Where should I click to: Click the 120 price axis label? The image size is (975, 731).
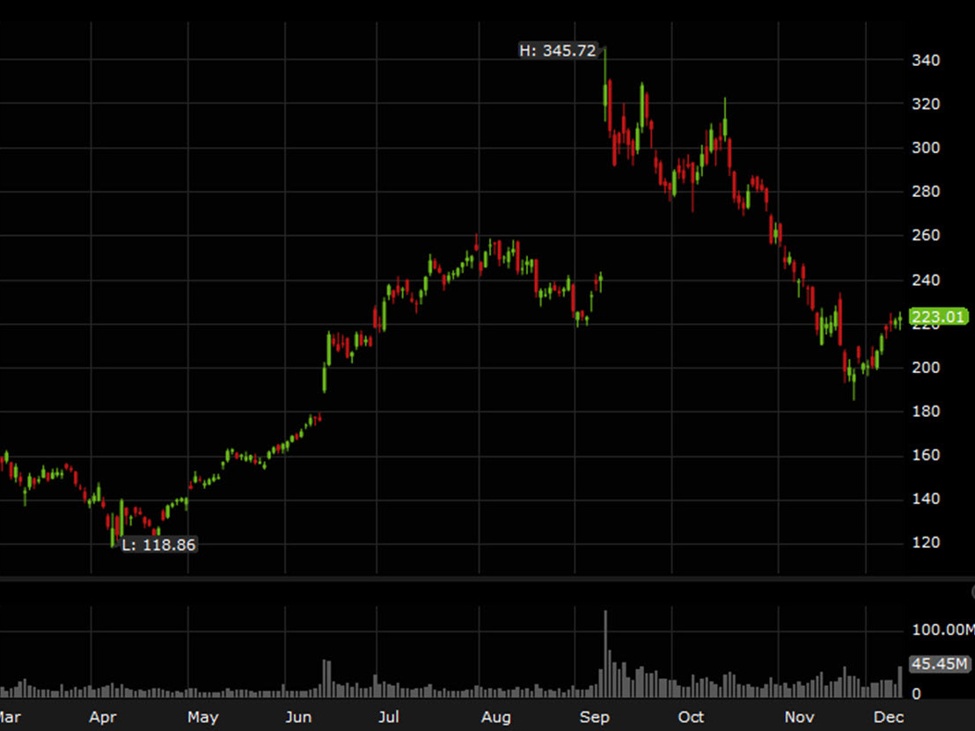click(925, 543)
